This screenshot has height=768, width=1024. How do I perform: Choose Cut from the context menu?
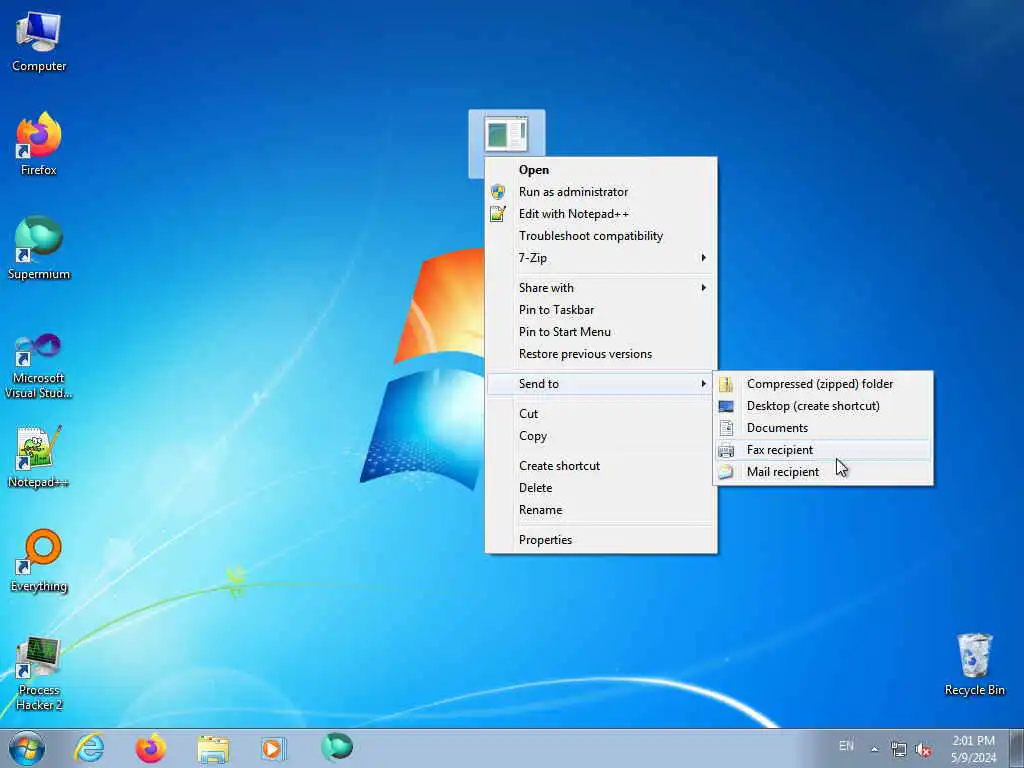(x=601, y=414)
